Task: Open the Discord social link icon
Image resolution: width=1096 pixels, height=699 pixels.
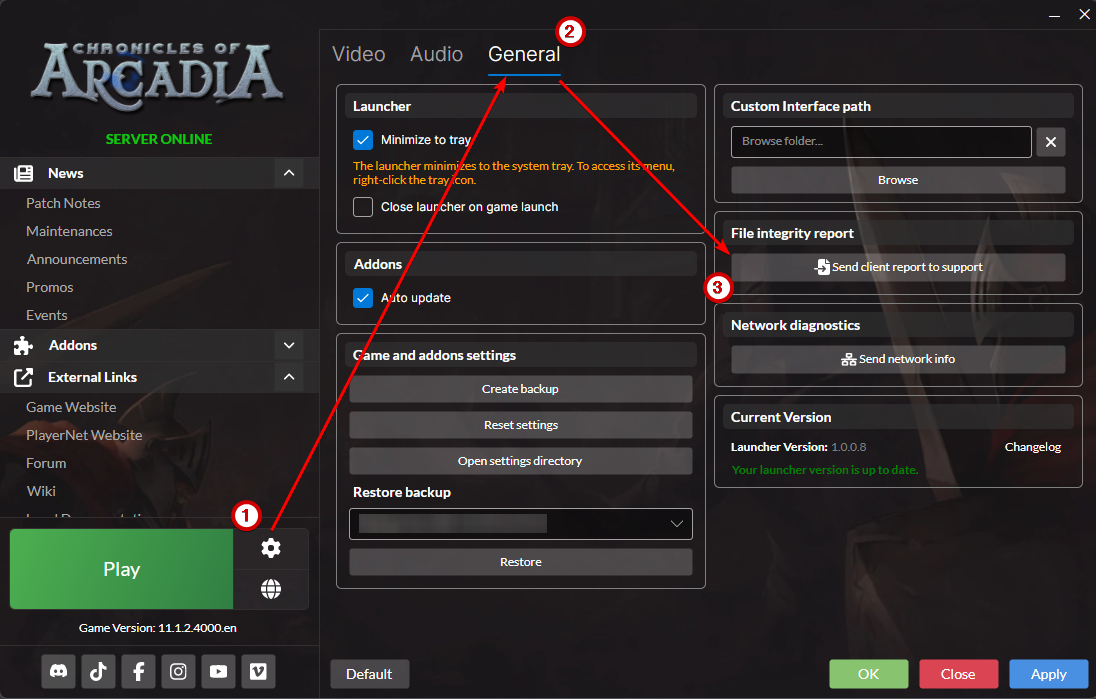Action: click(58, 672)
